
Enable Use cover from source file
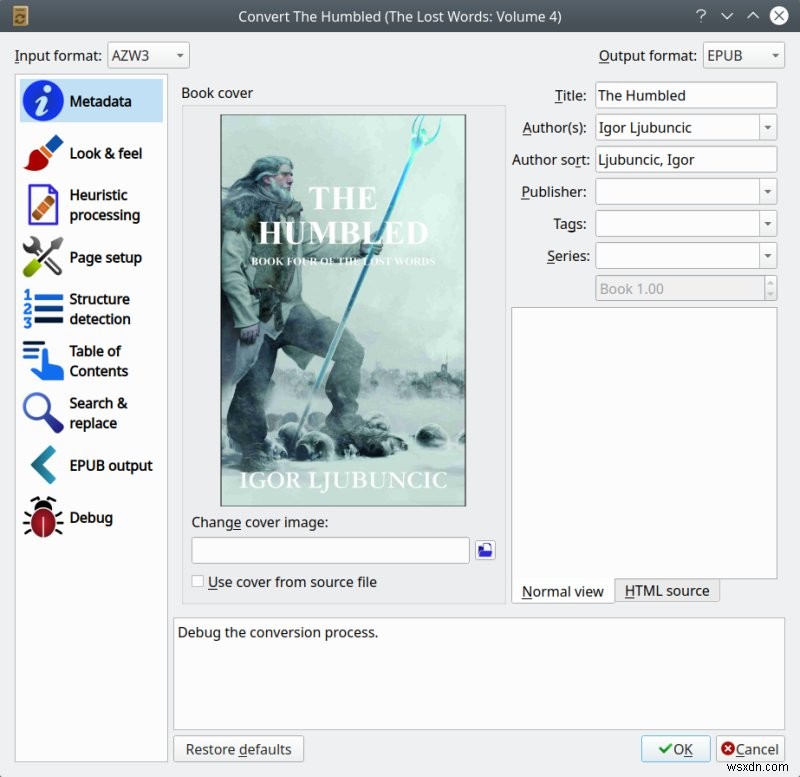click(x=197, y=581)
